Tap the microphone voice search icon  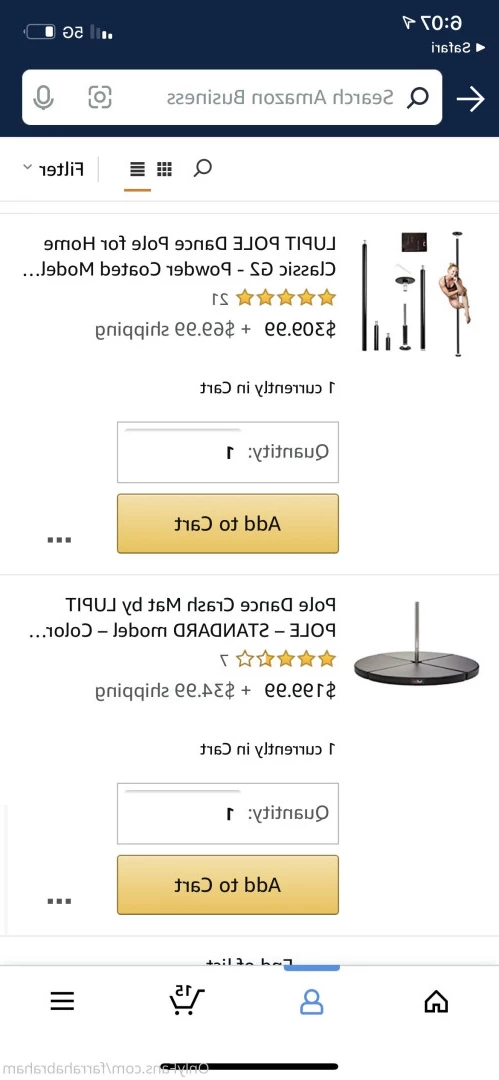[44, 98]
